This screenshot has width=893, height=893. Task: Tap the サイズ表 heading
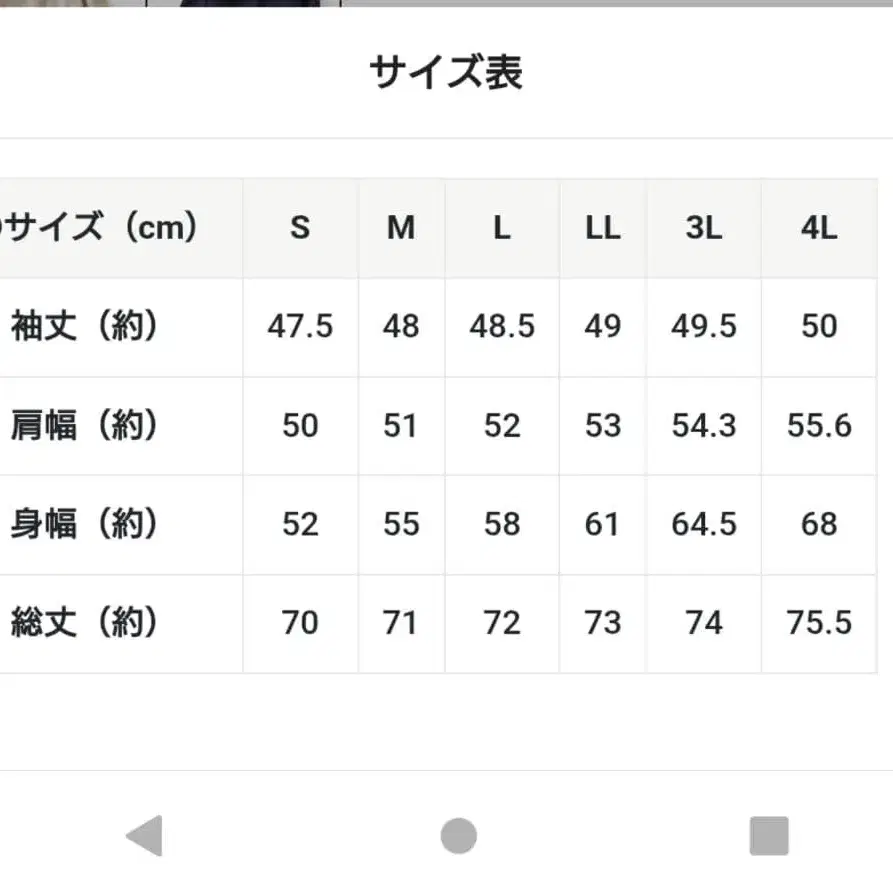coord(446,73)
